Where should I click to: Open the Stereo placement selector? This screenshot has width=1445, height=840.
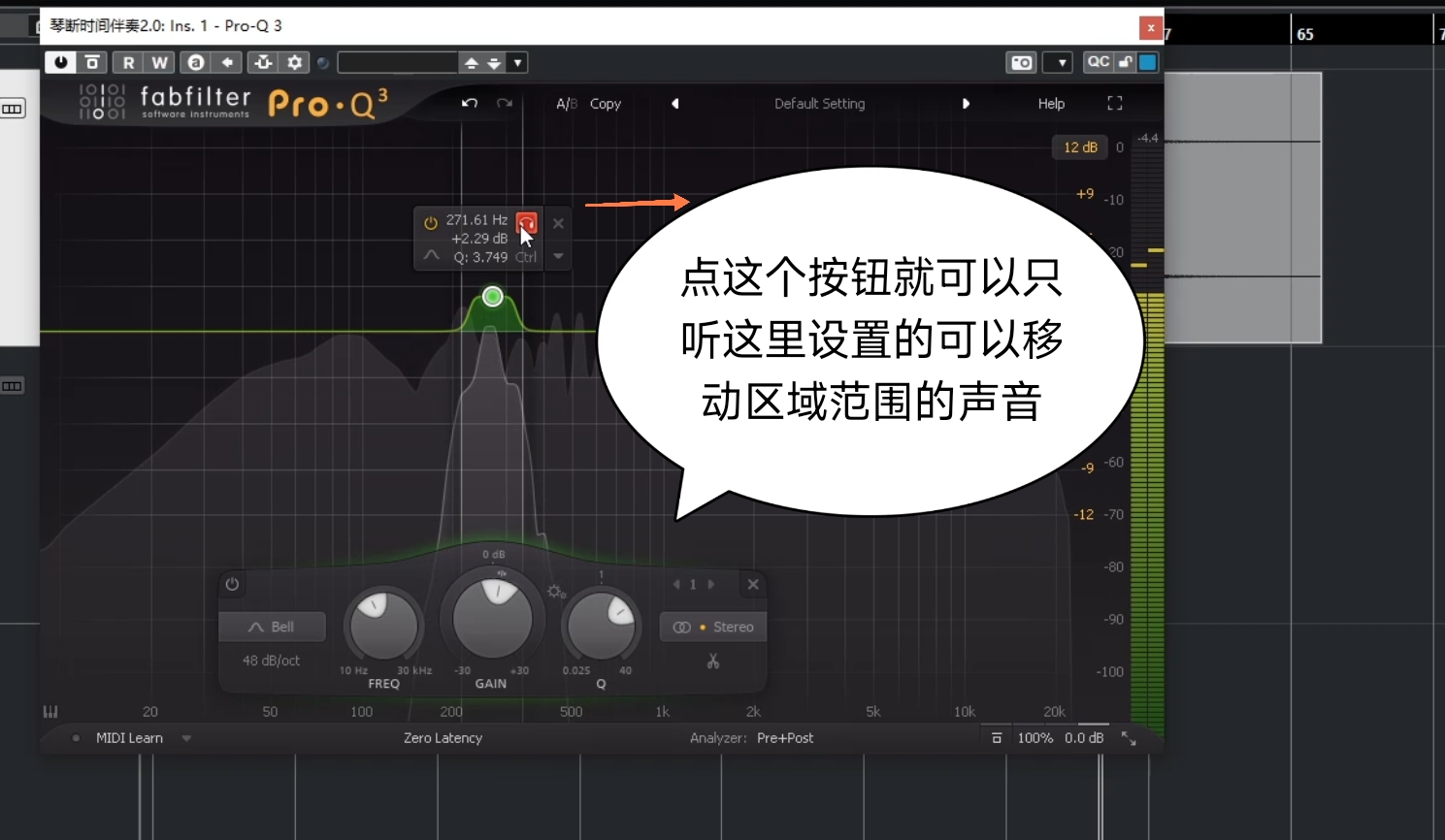[x=713, y=627]
